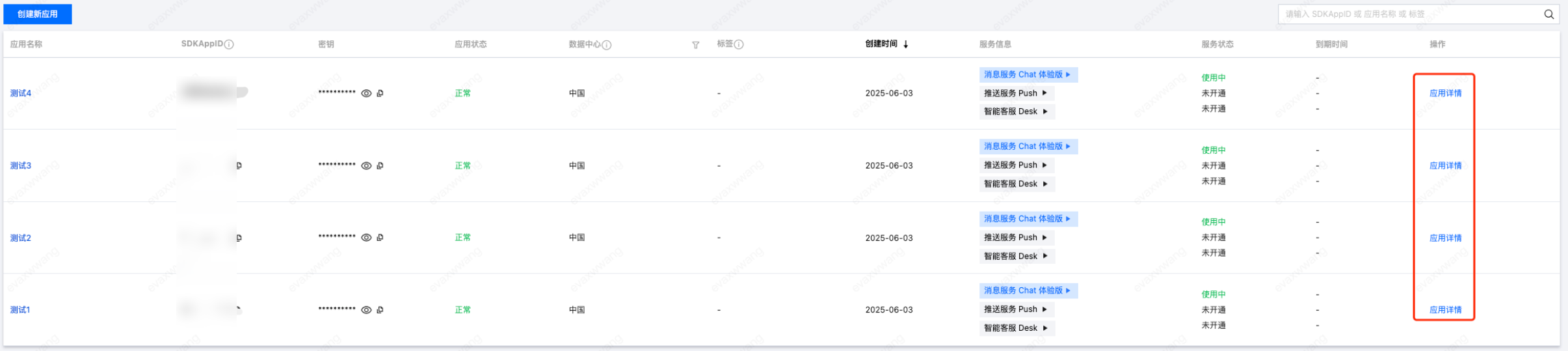The height and width of the screenshot is (351, 1568).
Task: Click the 数据中心 info icon
Action: 606,45
